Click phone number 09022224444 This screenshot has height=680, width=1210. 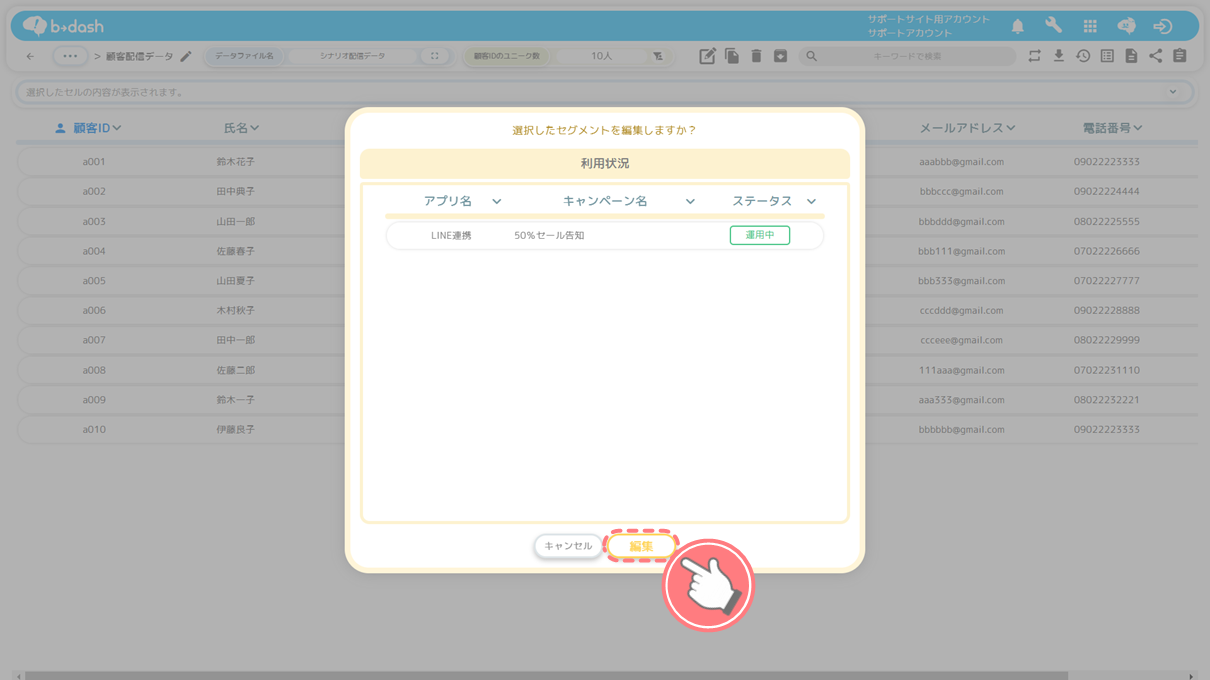[1107, 191]
